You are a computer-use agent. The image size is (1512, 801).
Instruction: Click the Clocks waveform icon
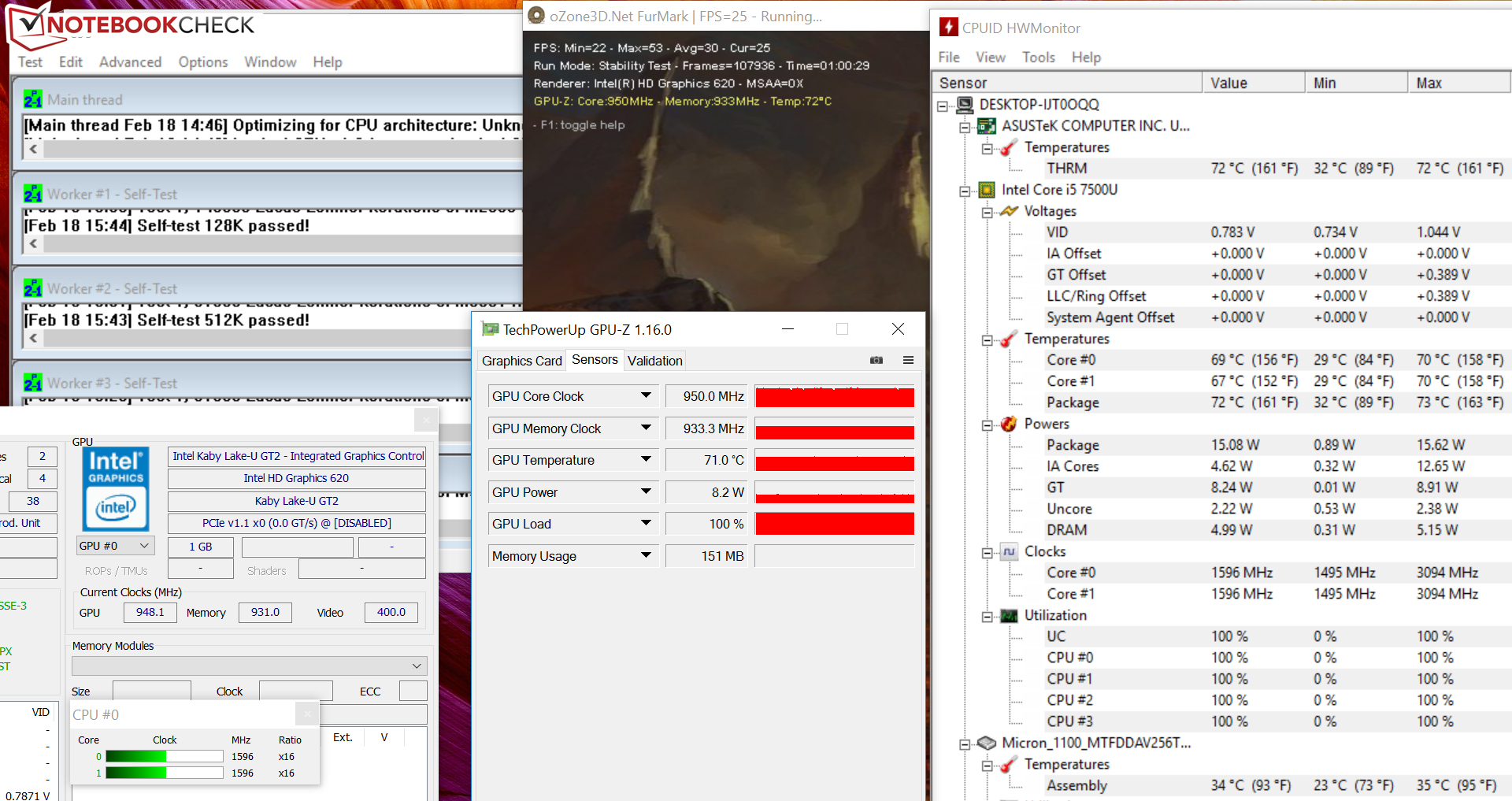click(x=1009, y=551)
